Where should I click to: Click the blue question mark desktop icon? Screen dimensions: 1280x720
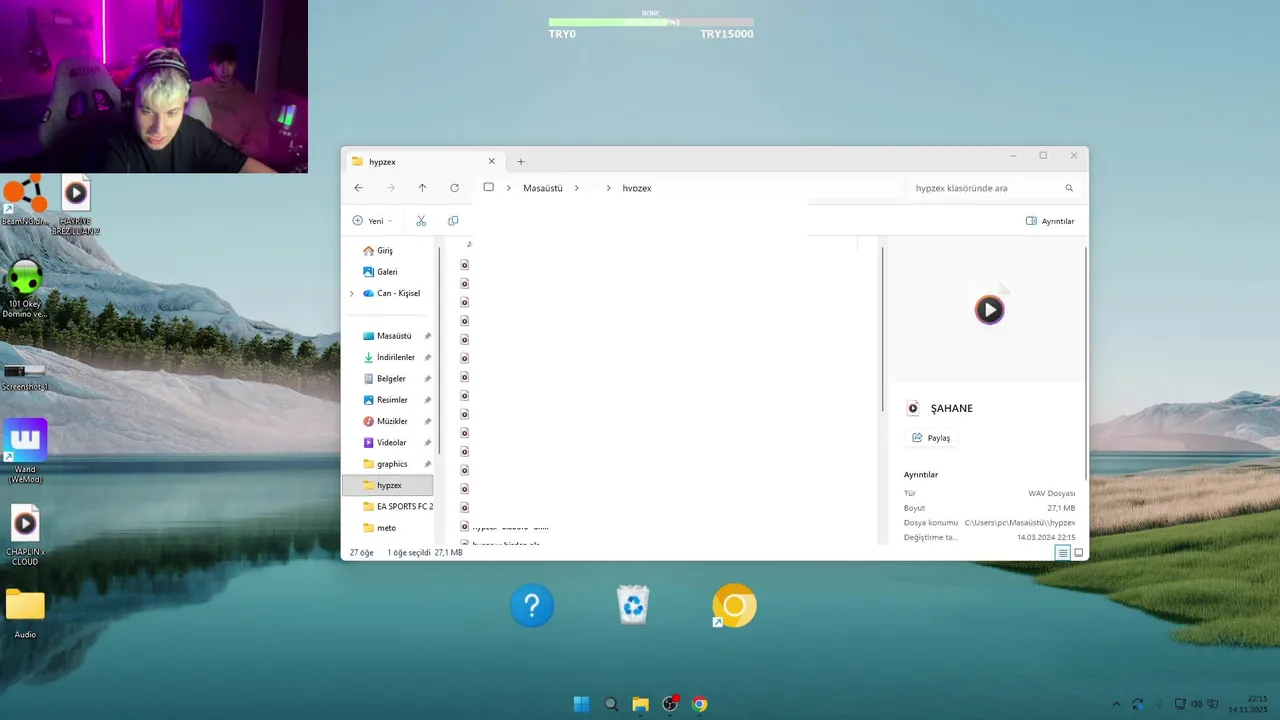(x=532, y=605)
